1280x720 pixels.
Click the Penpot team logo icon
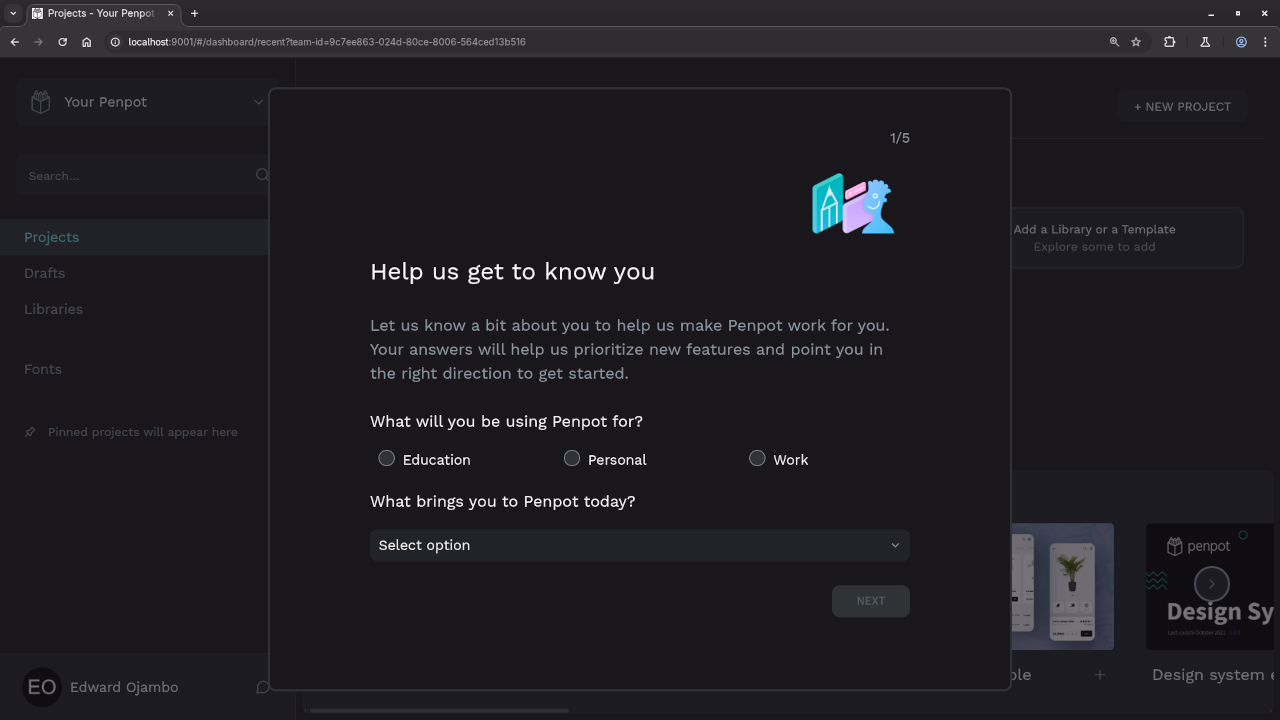point(40,102)
